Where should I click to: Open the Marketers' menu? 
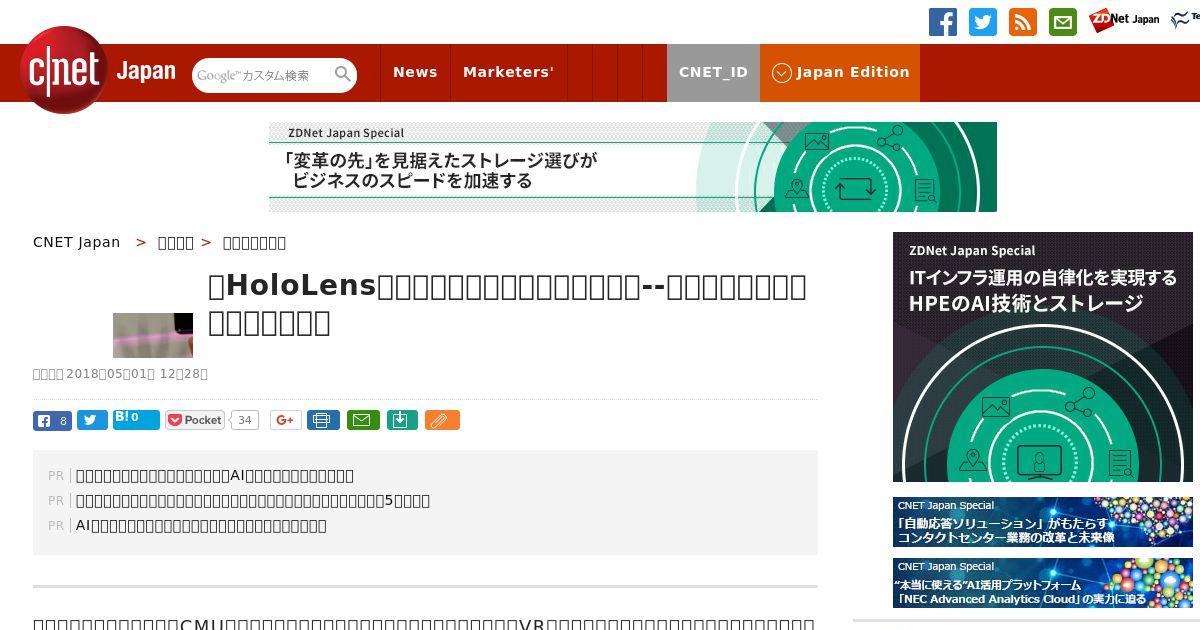(508, 73)
